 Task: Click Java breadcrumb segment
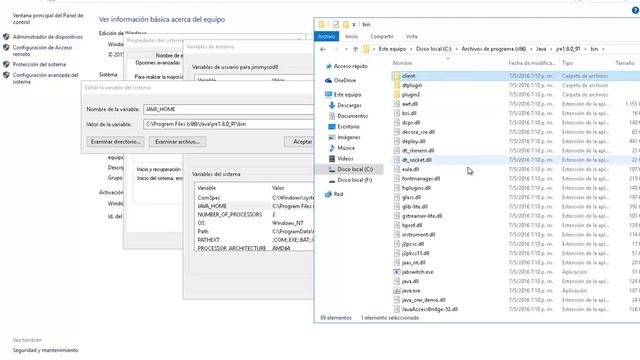(541, 49)
